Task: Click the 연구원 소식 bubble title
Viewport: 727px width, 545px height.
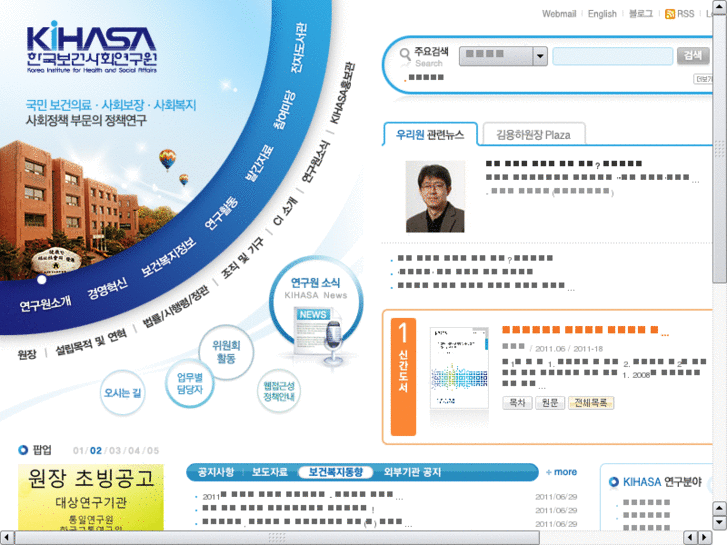Action: point(315,282)
